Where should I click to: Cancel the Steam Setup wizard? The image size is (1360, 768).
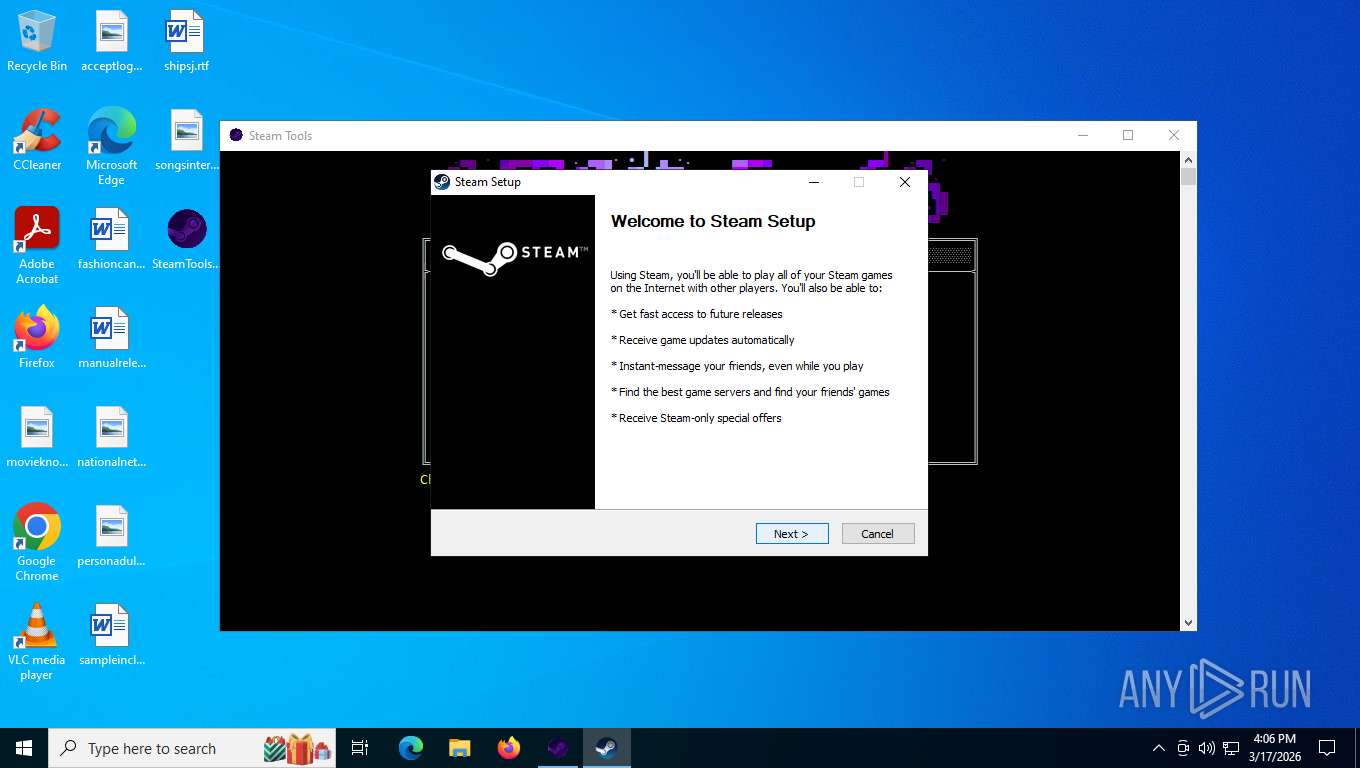coord(878,534)
